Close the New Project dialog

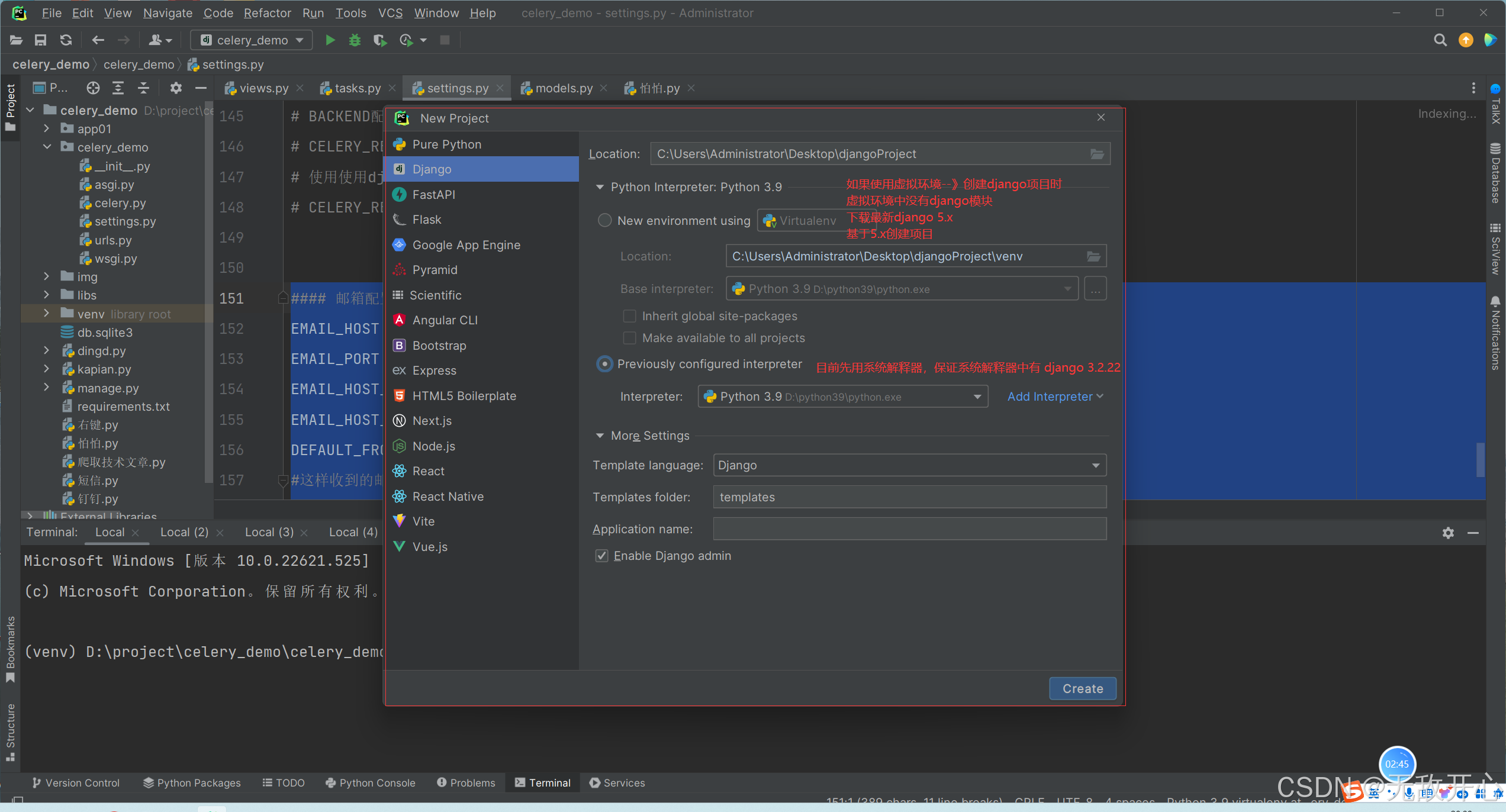1101,117
